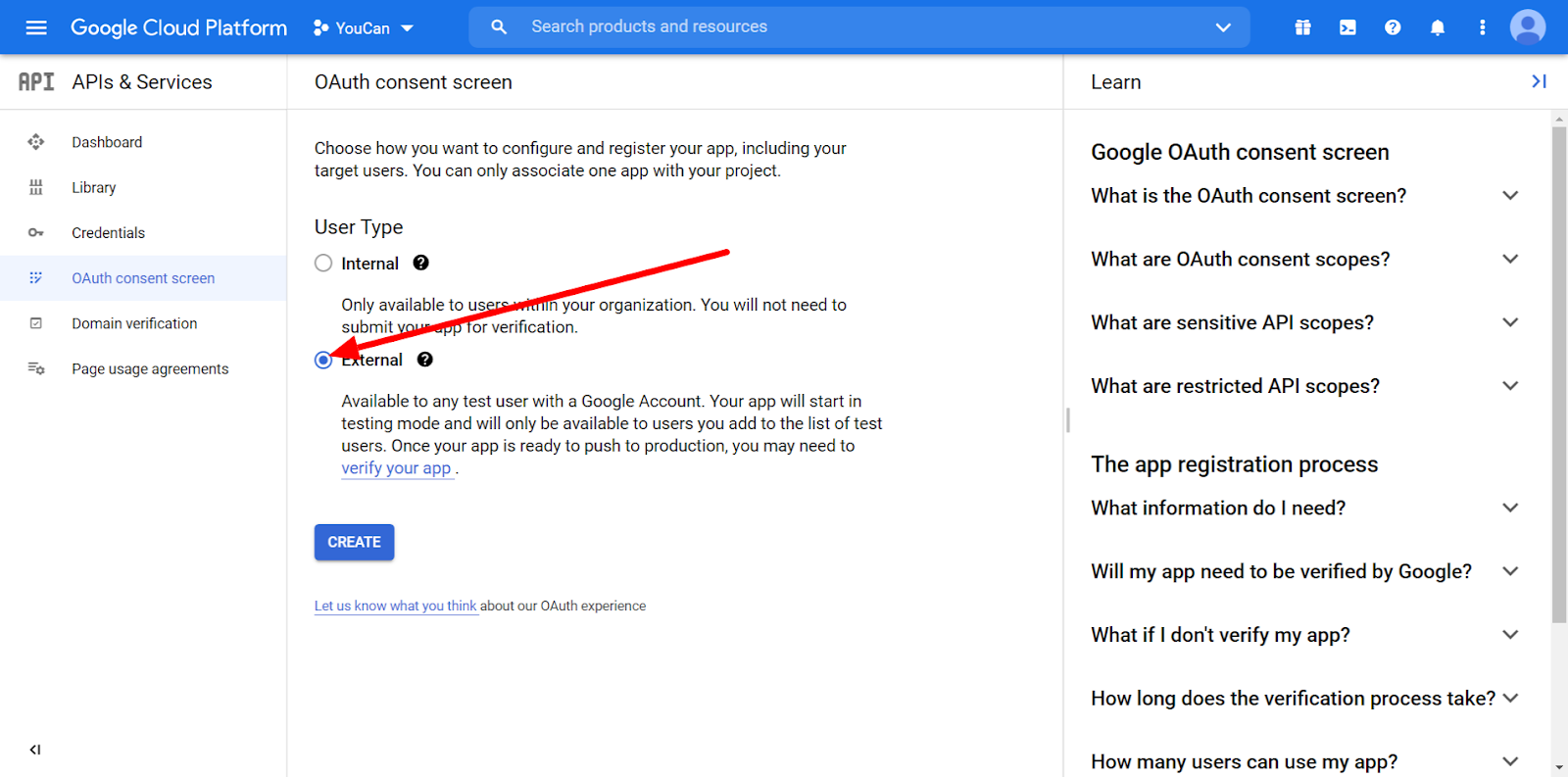Image resolution: width=1568 pixels, height=777 pixels.
Task: Click the Google OAuth consent screen heading
Action: (x=1240, y=152)
